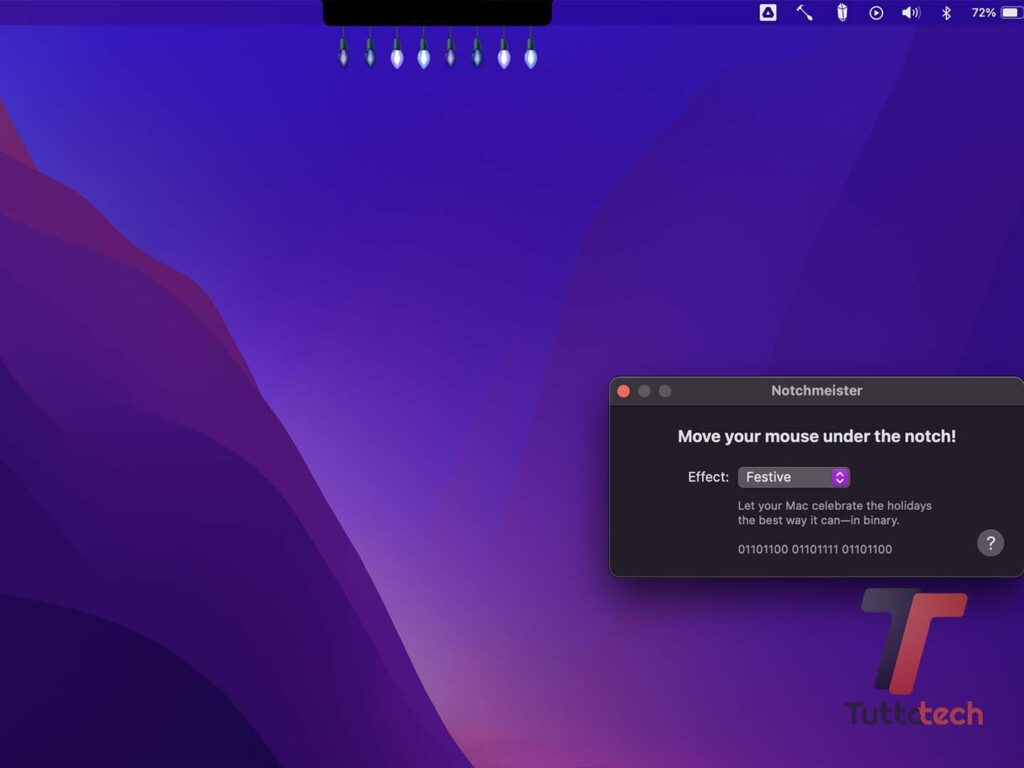Click the Notchmeister title bar text

coord(817,391)
